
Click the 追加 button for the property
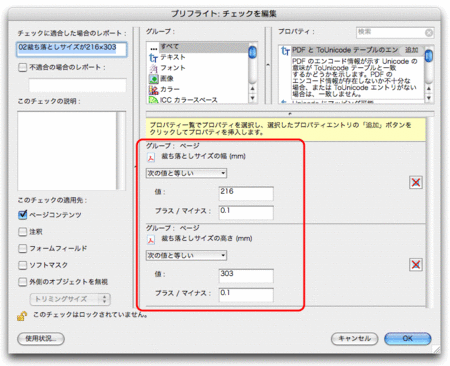click(x=412, y=50)
